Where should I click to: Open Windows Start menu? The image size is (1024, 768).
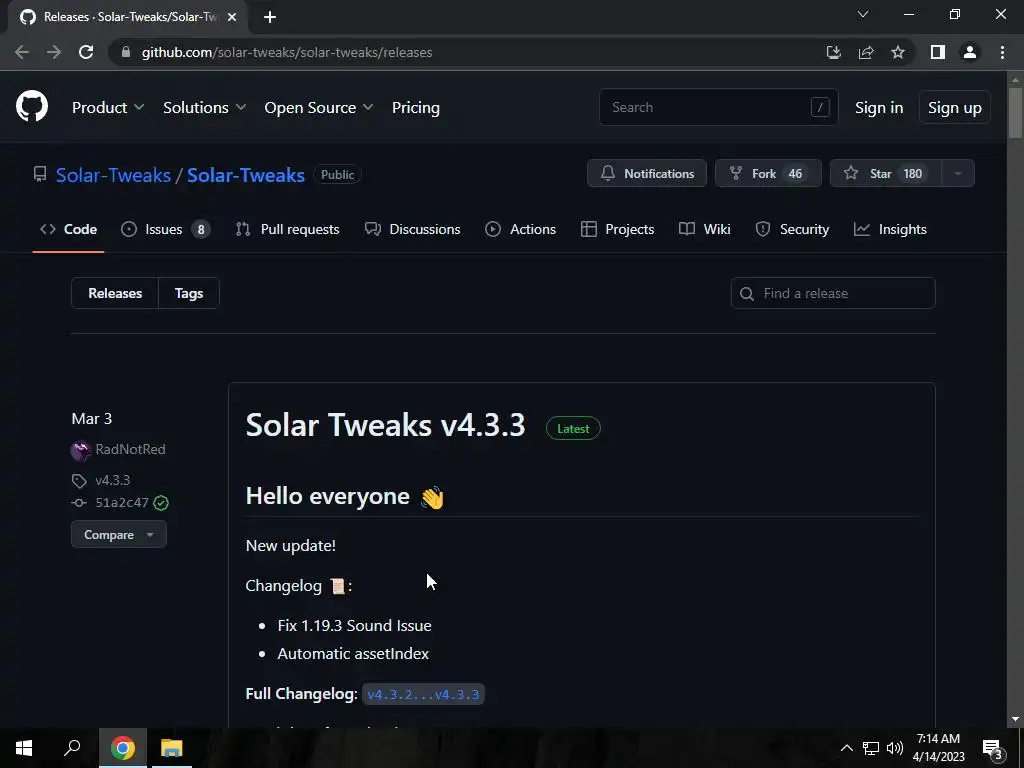(x=24, y=748)
